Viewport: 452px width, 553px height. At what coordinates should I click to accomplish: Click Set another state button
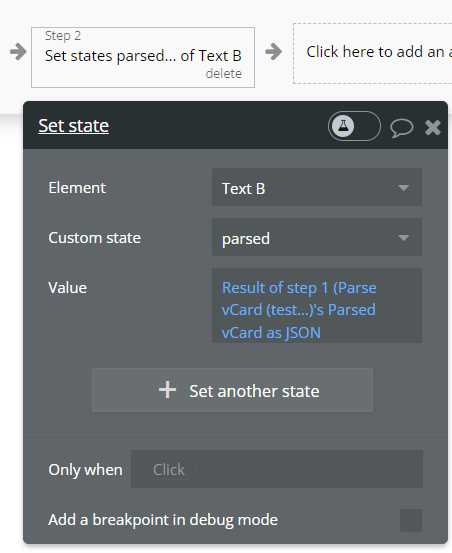pyautogui.click(x=232, y=390)
